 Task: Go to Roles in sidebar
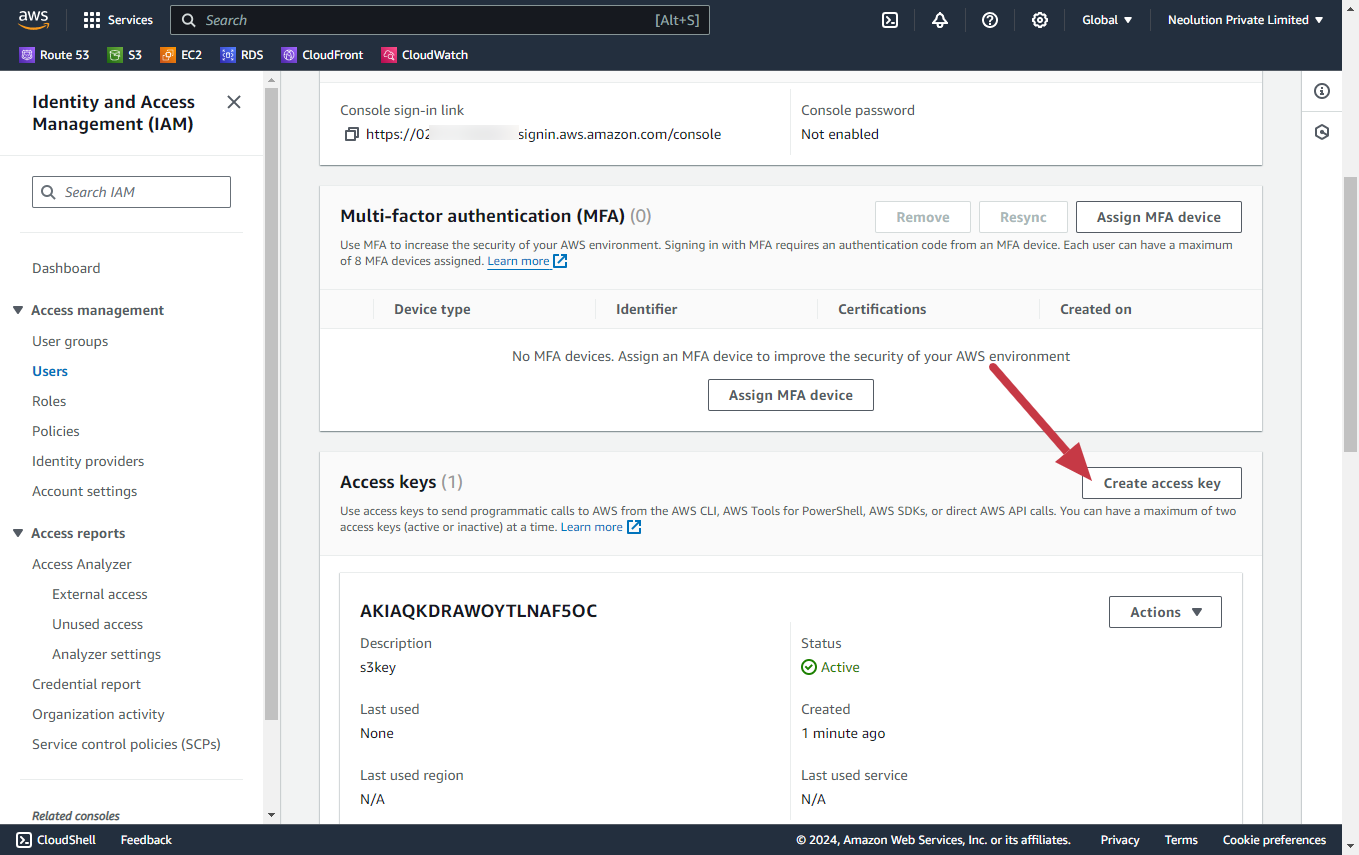(49, 401)
